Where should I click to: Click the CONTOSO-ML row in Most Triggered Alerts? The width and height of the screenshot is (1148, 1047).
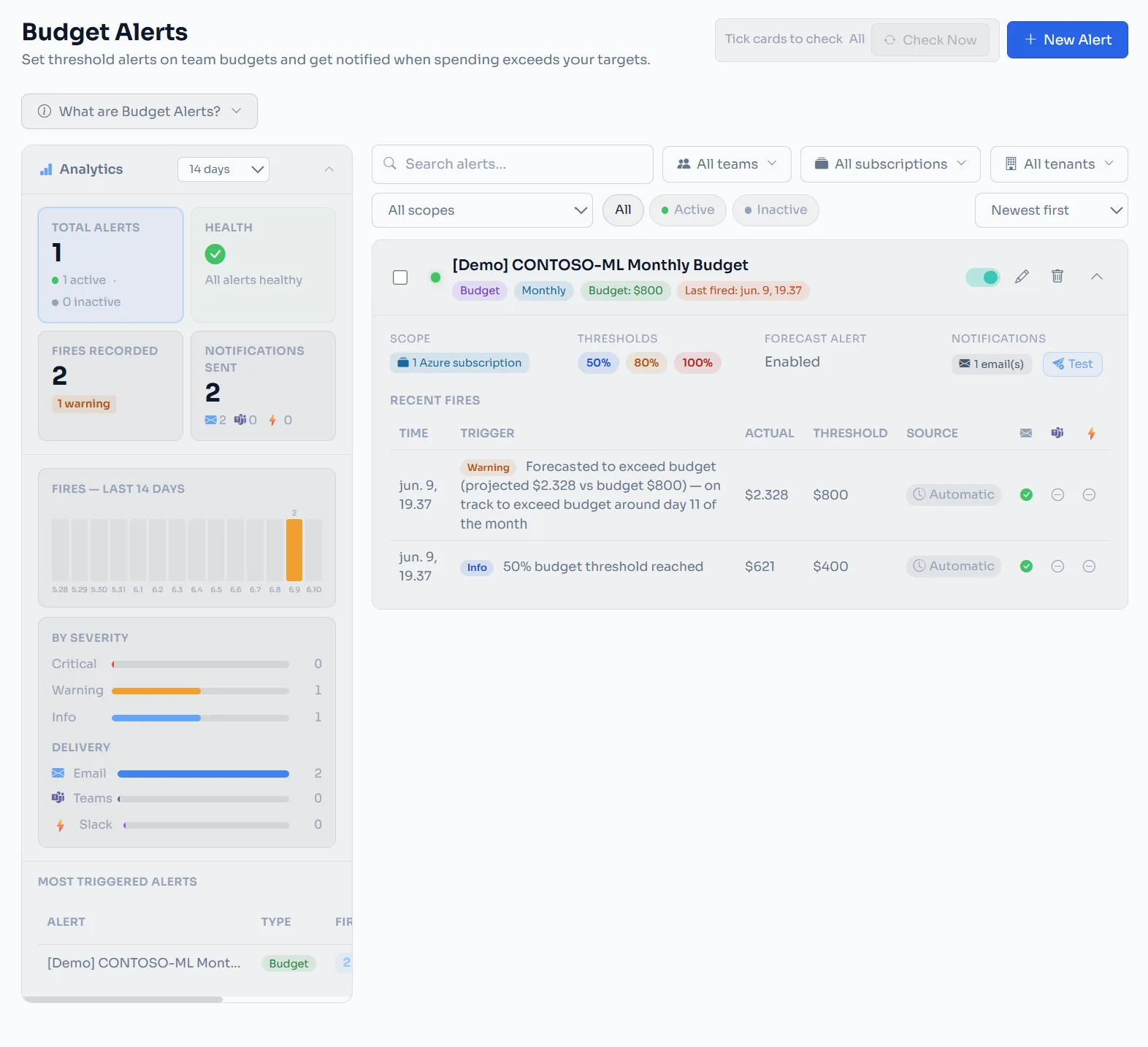pyautogui.click(x=195, y=963)
